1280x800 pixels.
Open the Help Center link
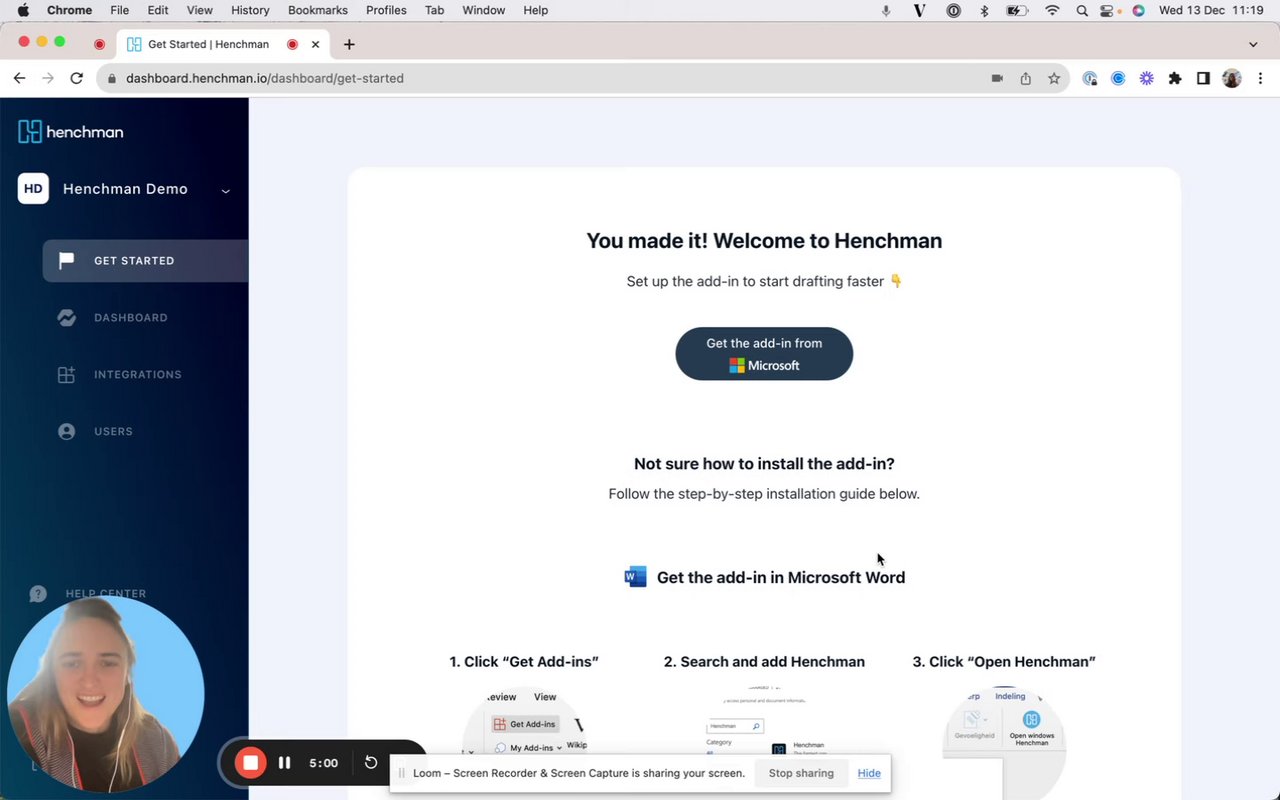(106, 594)
